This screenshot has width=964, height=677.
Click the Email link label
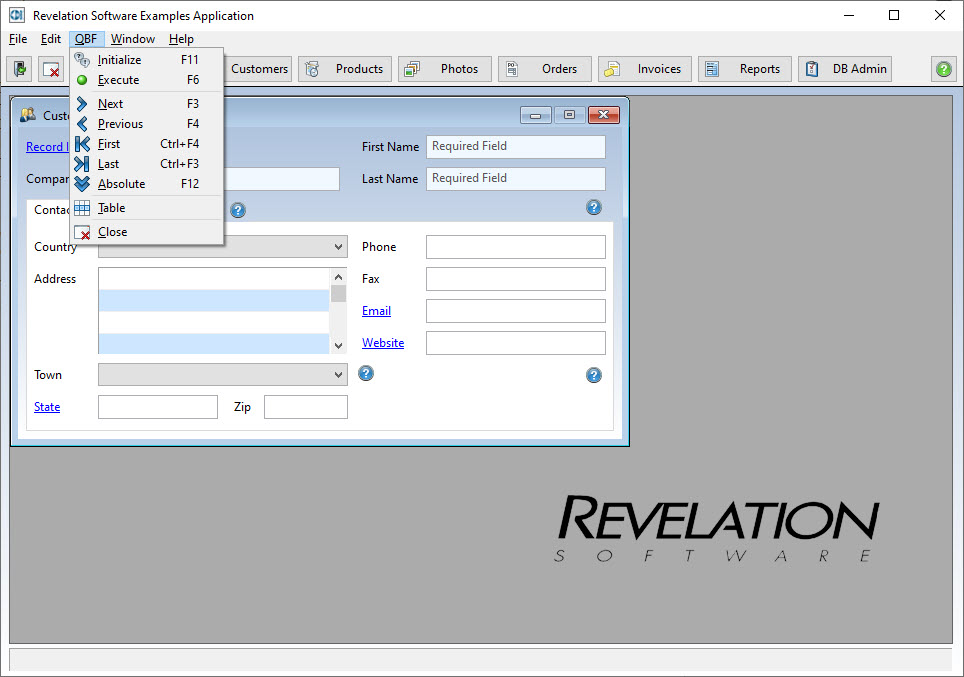click(376, 311)
